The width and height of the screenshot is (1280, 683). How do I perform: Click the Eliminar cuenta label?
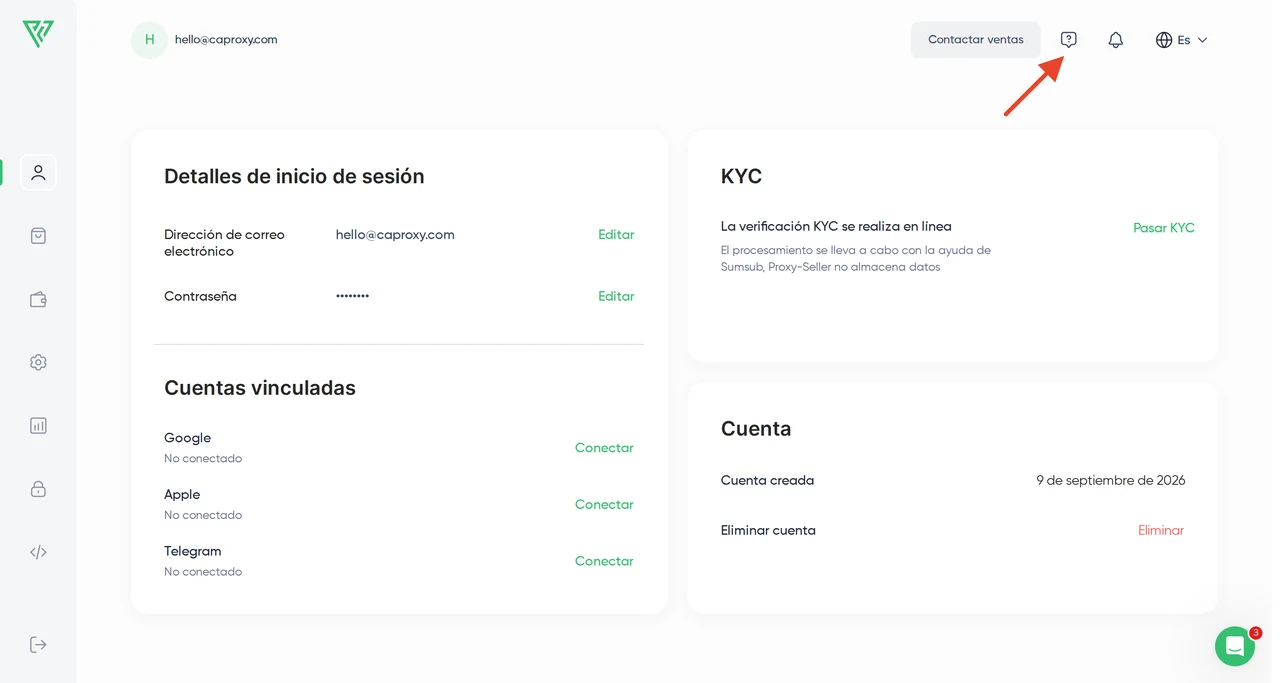tap(768, 531)
